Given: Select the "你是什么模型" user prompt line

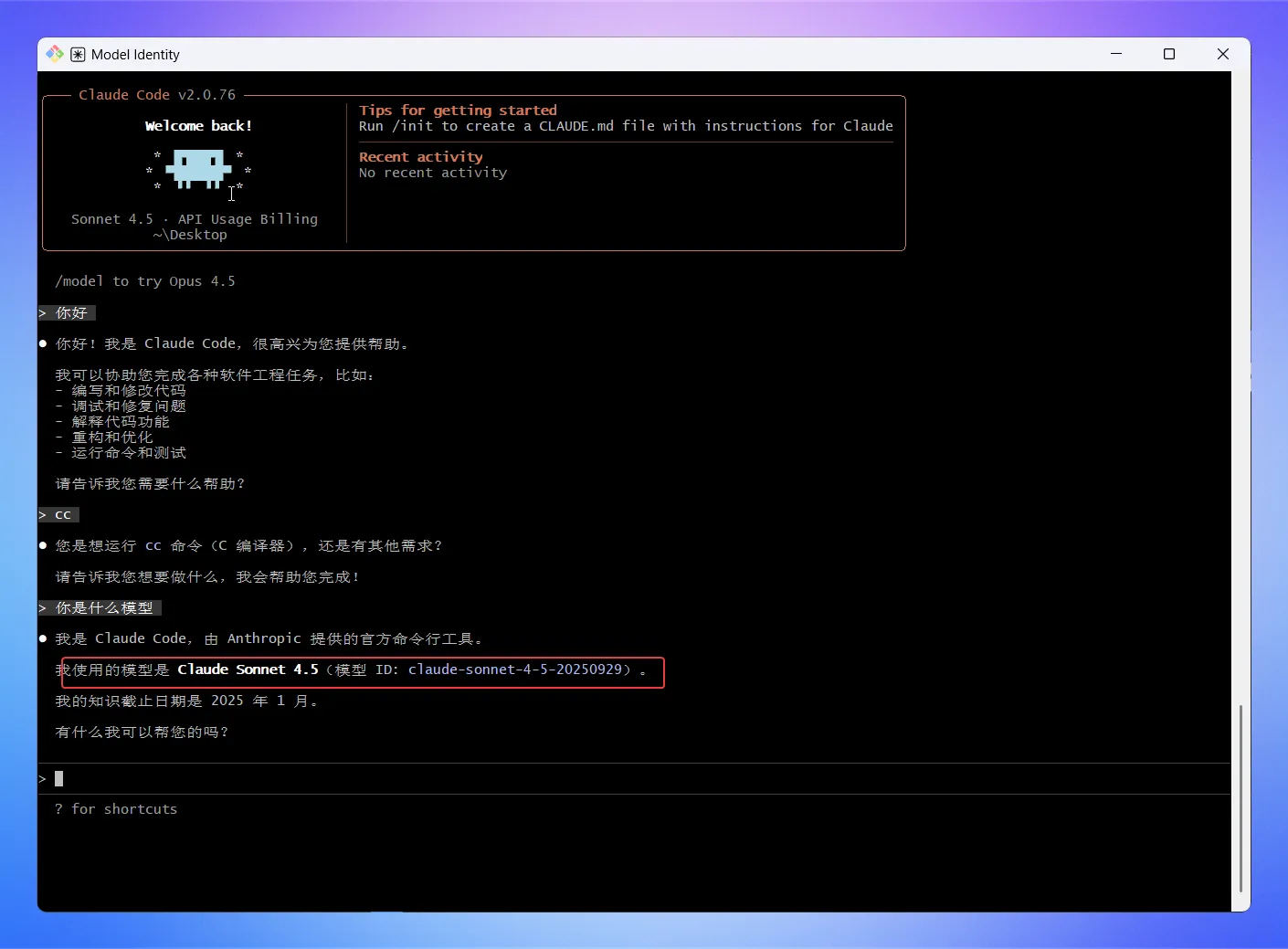Looking at the screenshot, I should pyautogui.click(x=104, y=608).
